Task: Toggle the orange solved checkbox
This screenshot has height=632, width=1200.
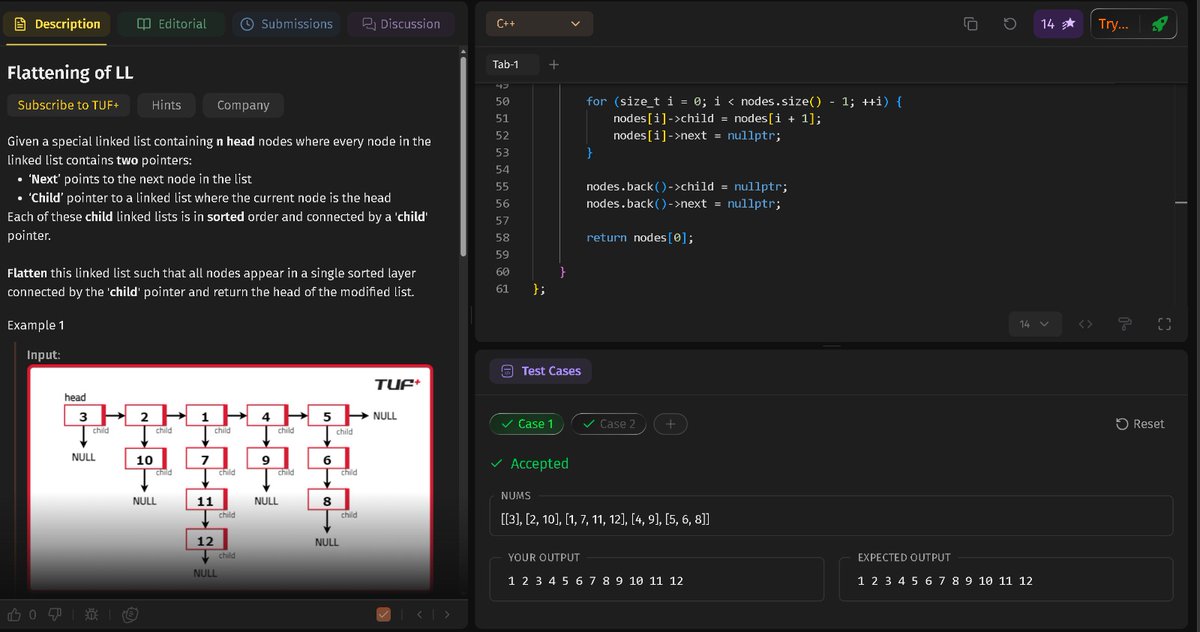Action: coord(383,614)
